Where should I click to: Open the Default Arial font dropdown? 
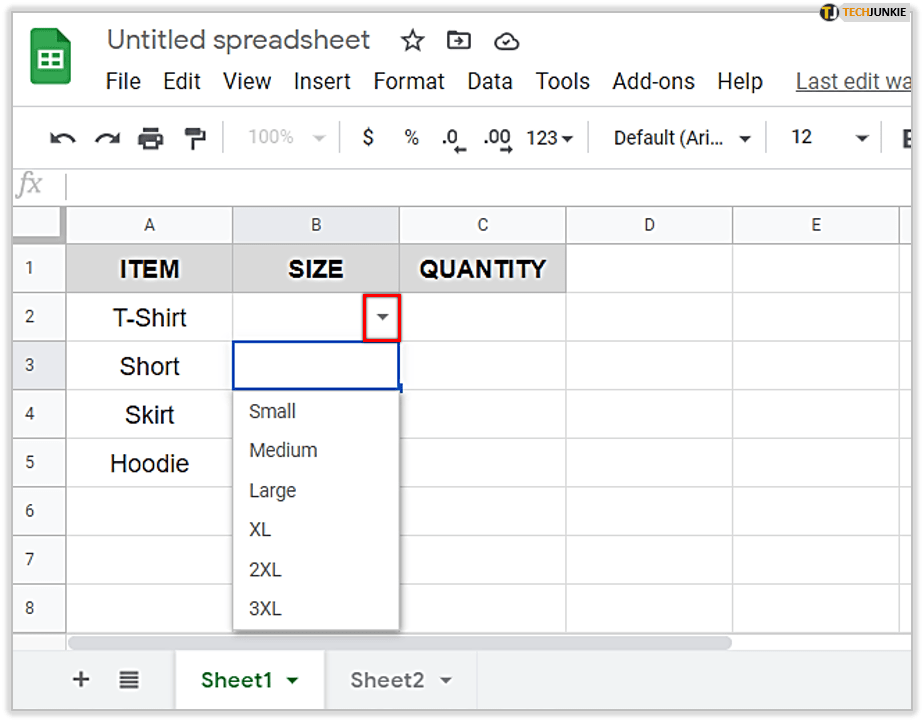[x=682, y=138]
